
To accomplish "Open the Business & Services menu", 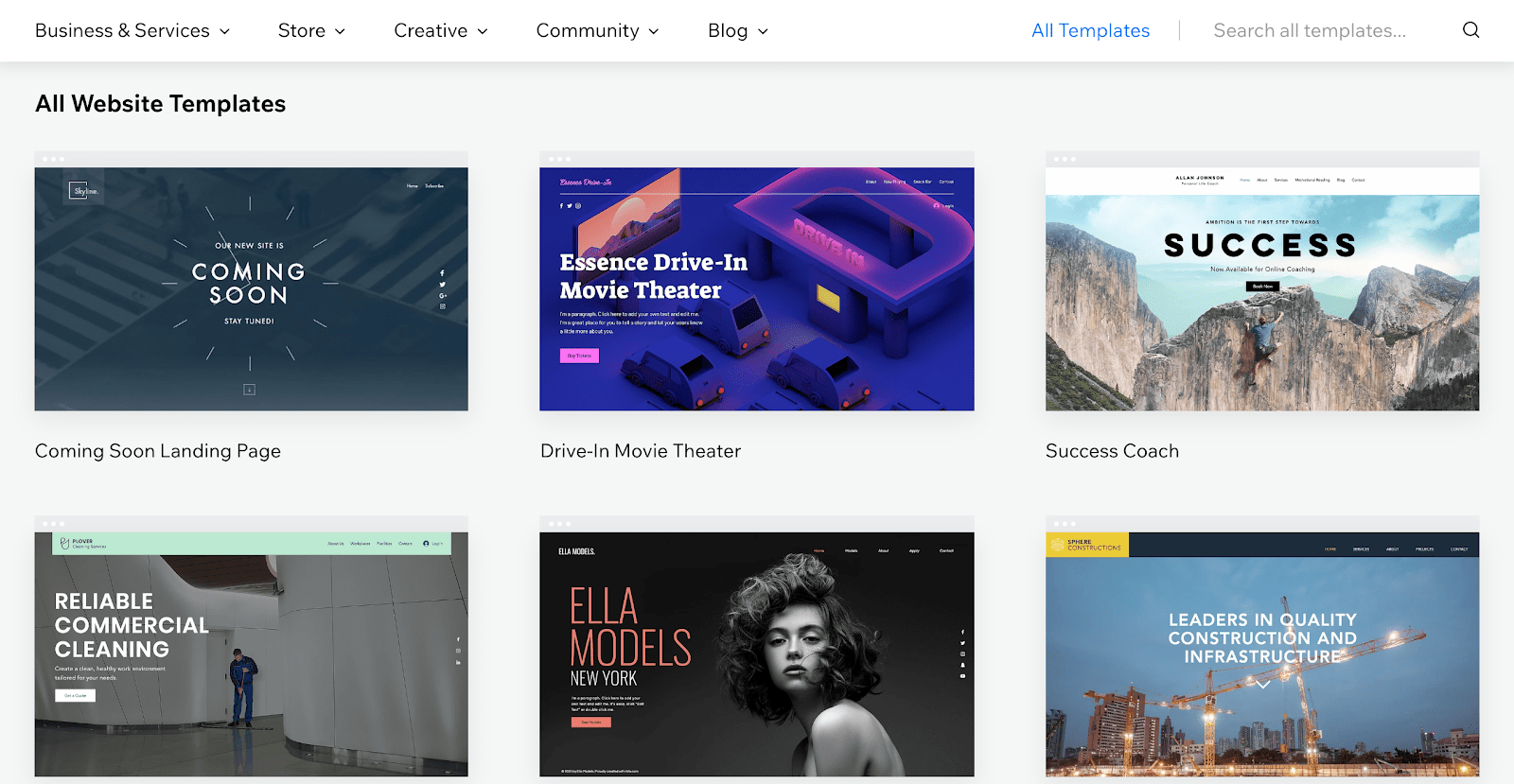I will tap(132, 30).
